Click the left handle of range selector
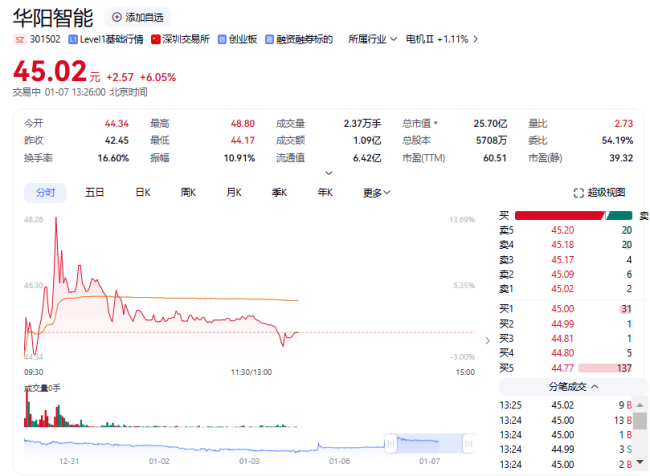Image resolution: width=650 pixels, height=476 pixels. (390, 444)
